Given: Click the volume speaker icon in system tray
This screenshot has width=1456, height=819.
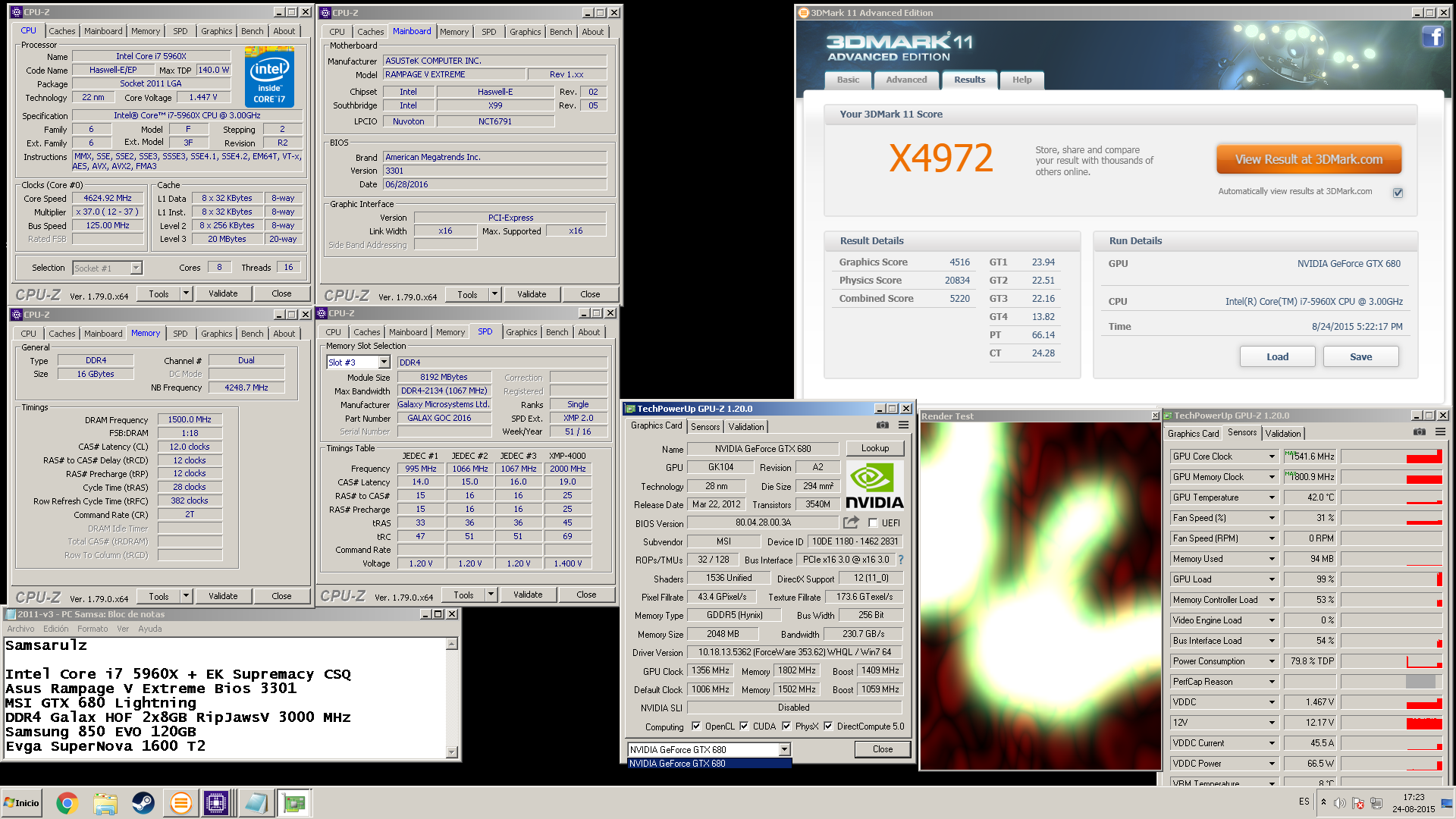Looking at the screenshot, I should click(x=1340, y=803).
